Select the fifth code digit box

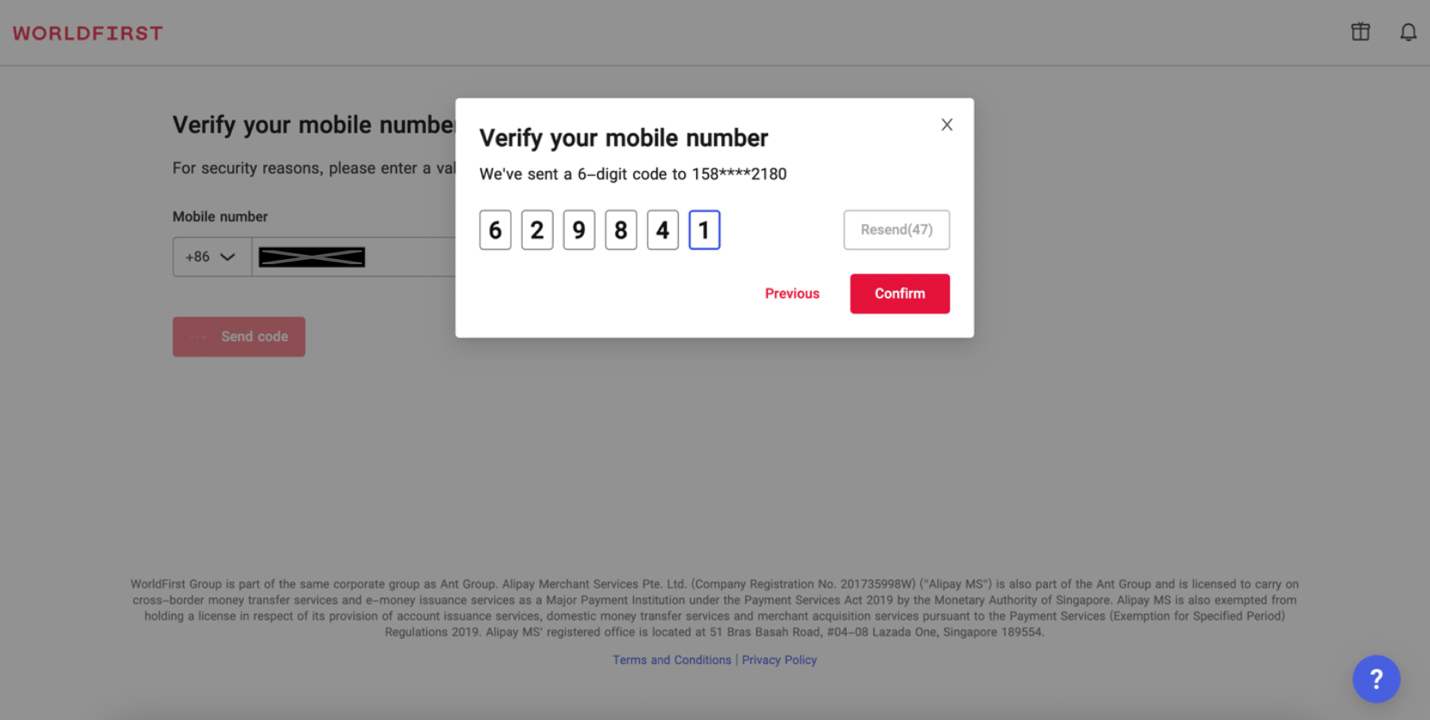pyautogui.click(x=663, y=230)
